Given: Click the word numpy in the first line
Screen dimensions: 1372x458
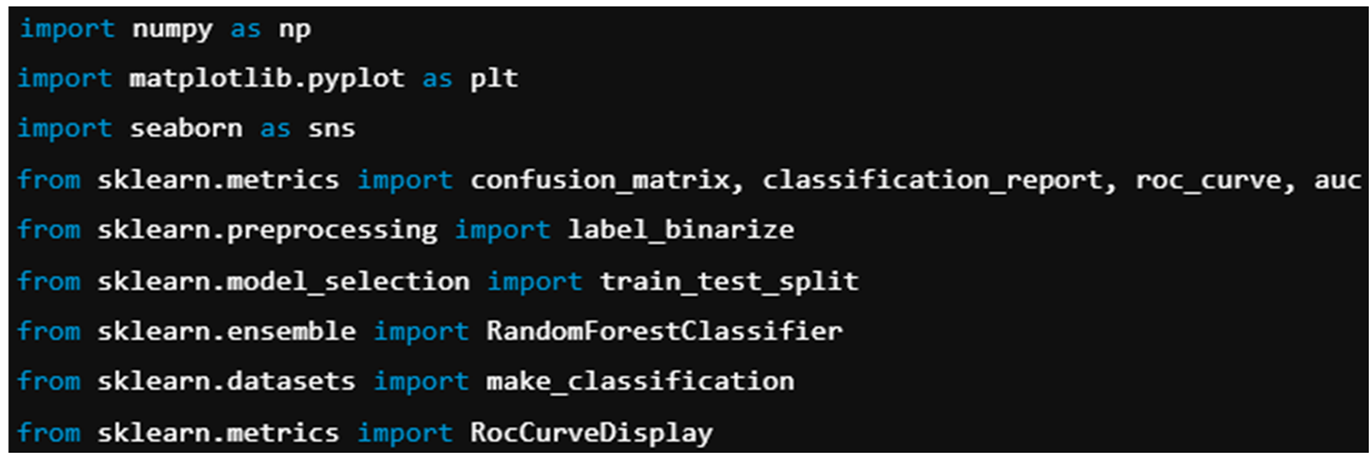Looking at the screenshot, I should 171,29.
